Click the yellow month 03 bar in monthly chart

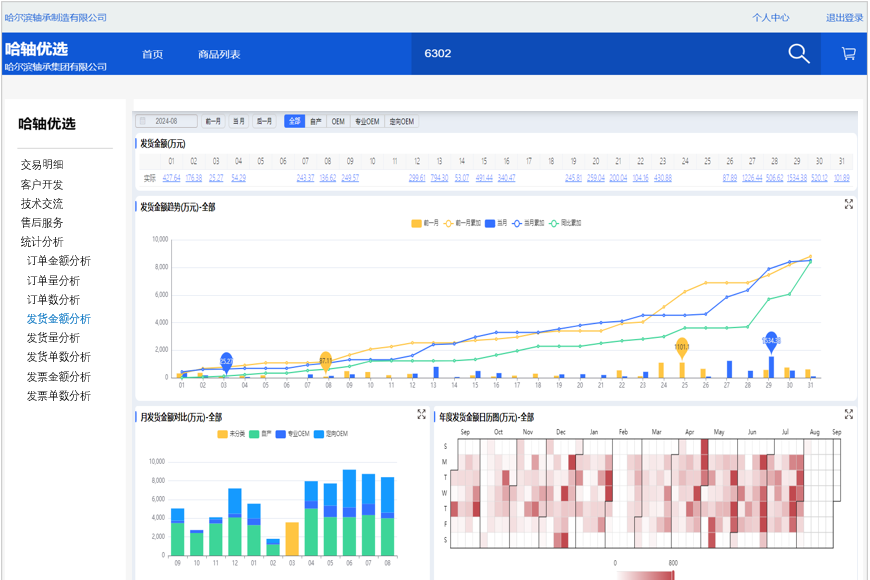pos(292,539)
